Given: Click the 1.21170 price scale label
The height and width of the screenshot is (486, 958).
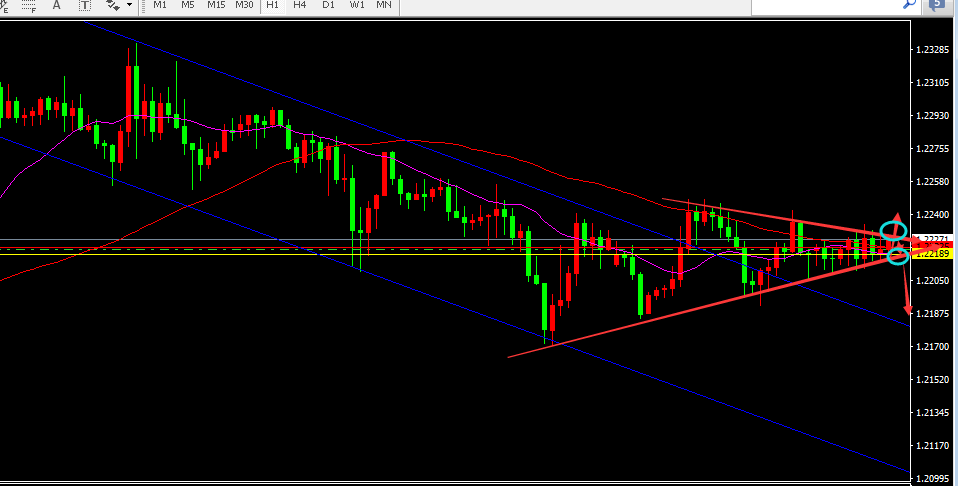Looking at the screenshot, I should [x=932, y=446].
